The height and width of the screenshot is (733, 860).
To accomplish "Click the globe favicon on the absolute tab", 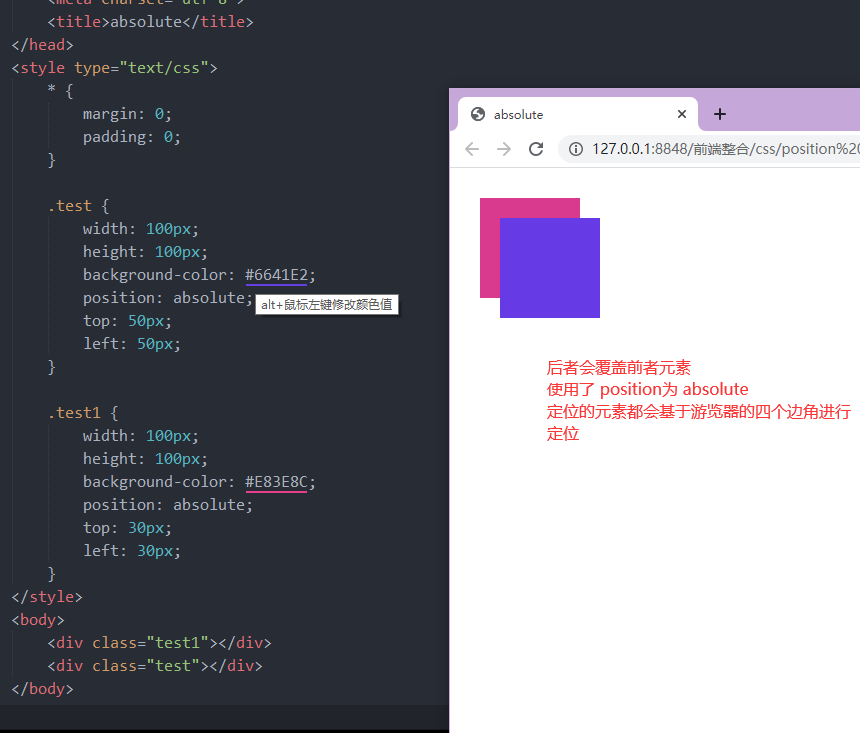I will point(477,114).
